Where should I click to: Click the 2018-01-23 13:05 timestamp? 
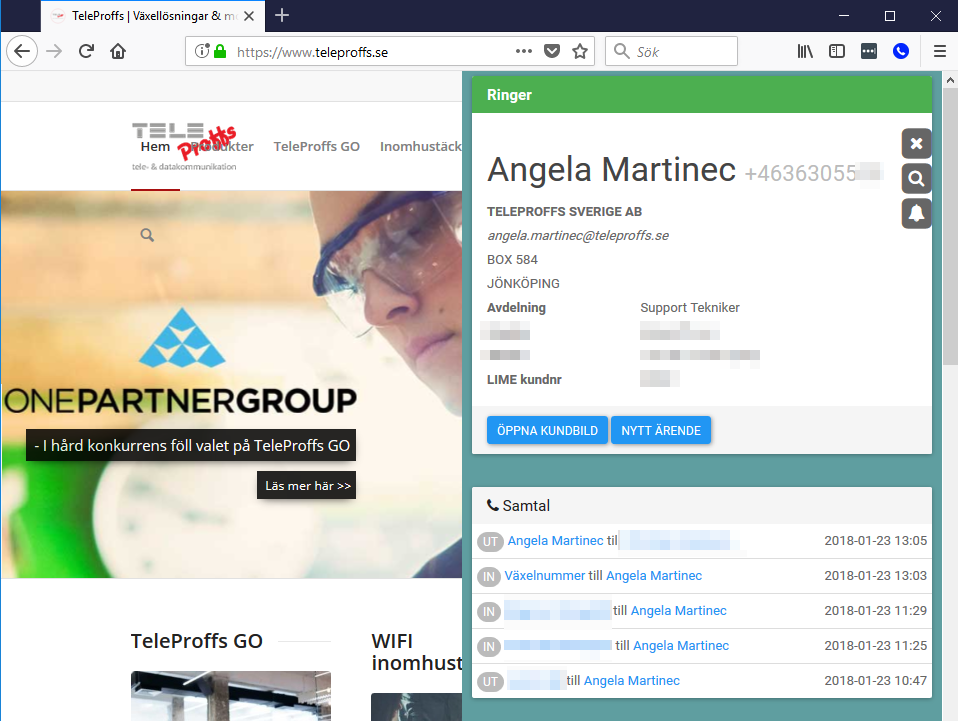[x=876, y=541]
